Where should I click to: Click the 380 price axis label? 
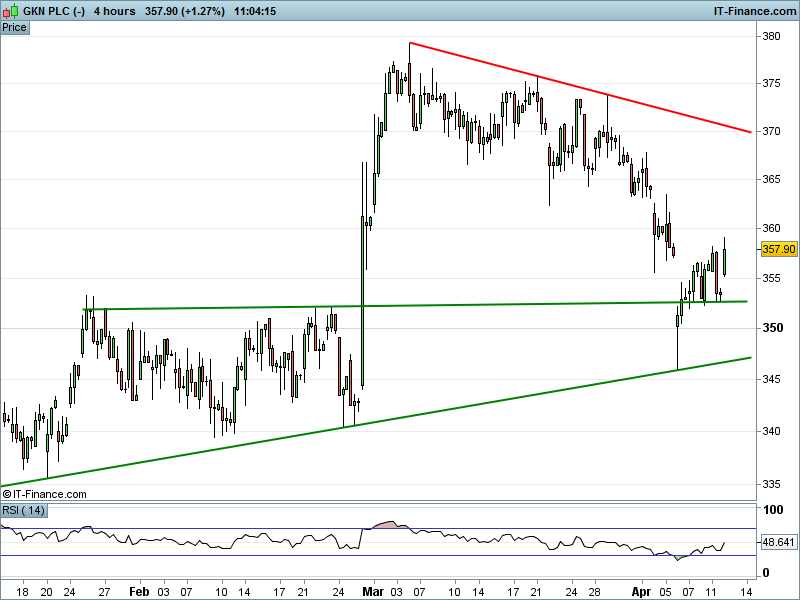771,36
